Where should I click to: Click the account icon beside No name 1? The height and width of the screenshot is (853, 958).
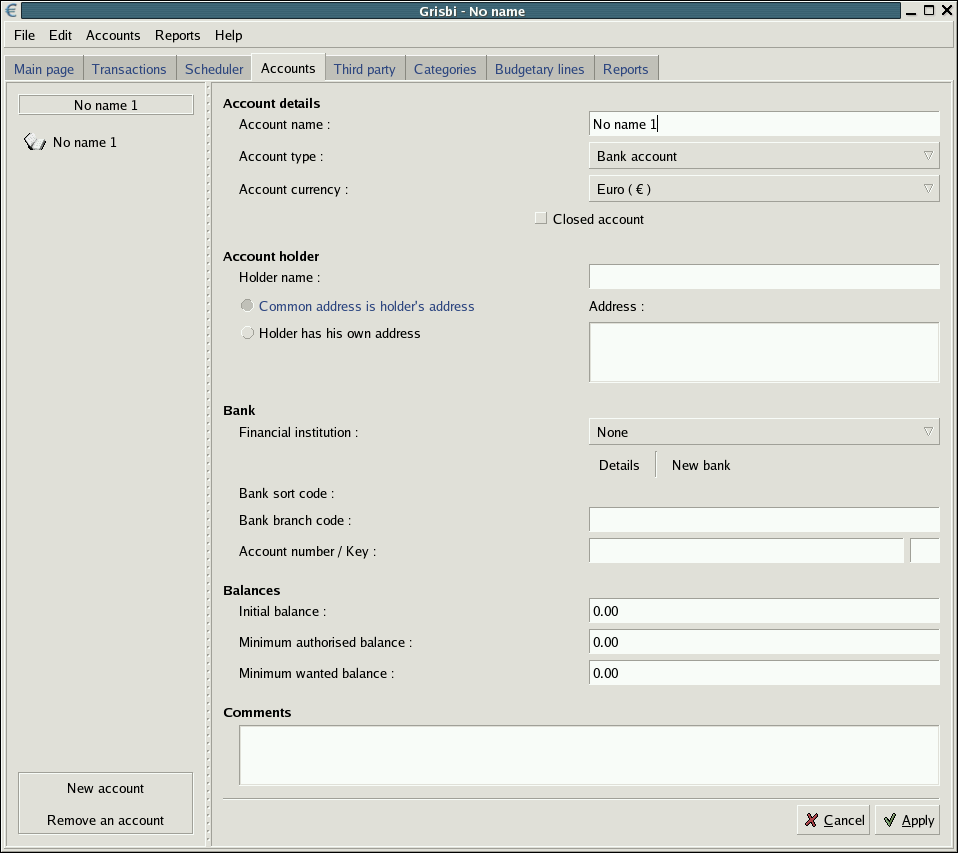35,142
